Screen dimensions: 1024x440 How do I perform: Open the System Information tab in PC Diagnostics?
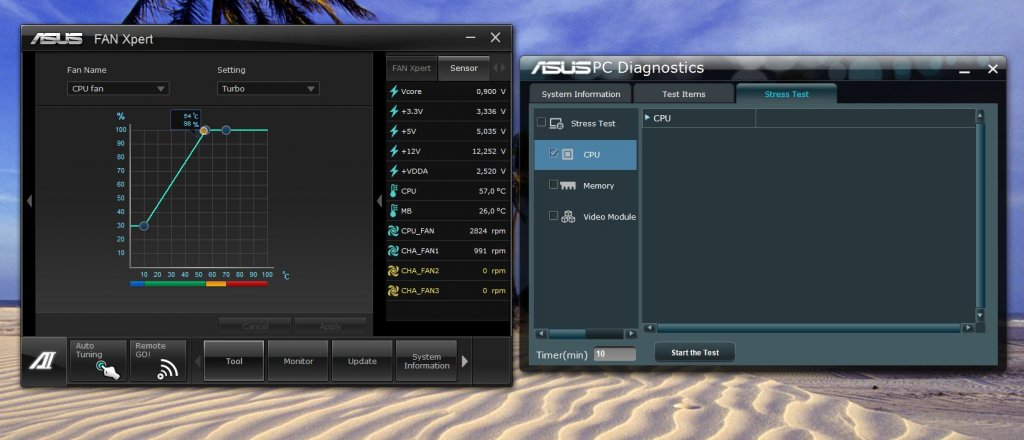point(581,94)
